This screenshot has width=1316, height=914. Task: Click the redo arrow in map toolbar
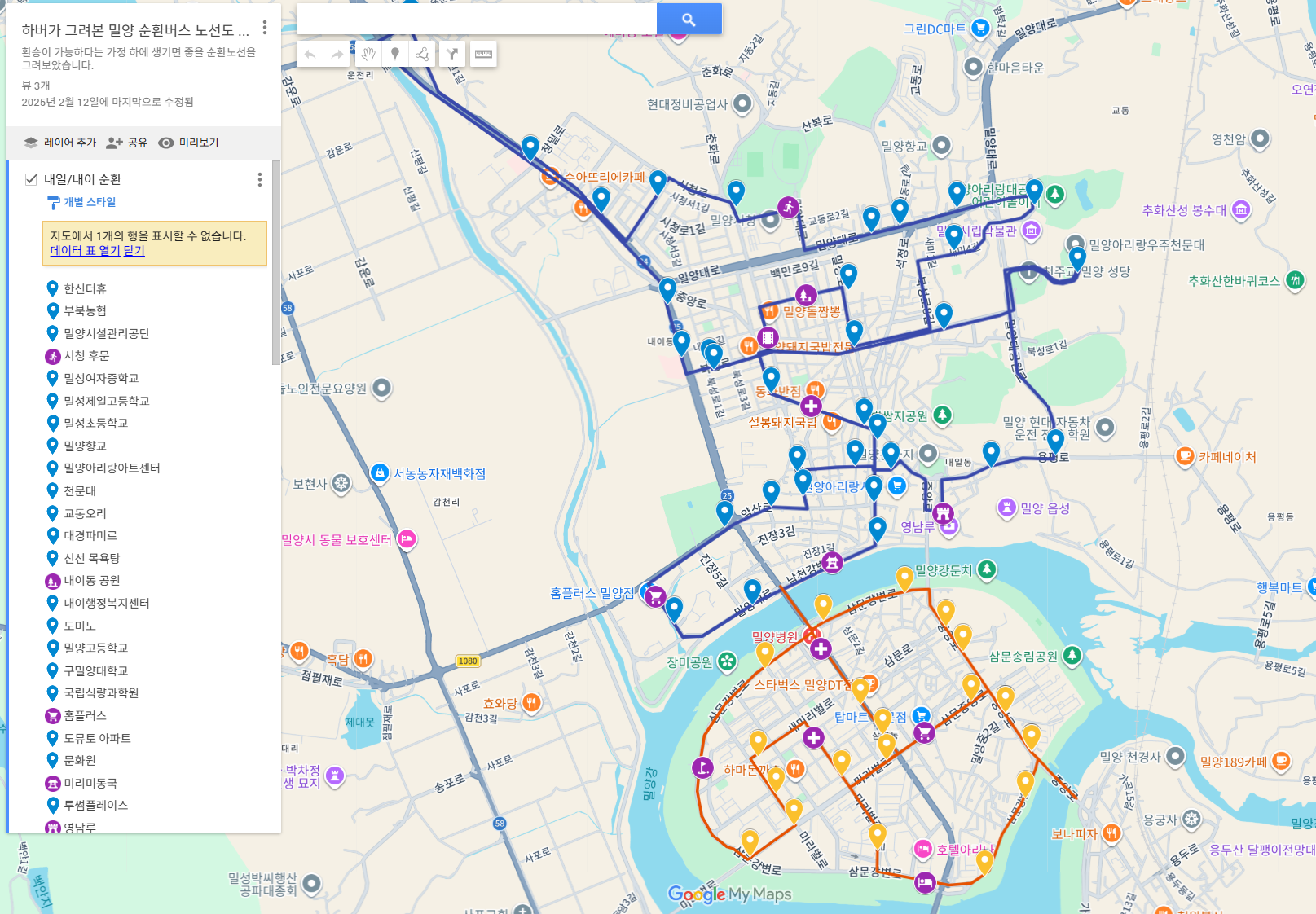click(x=337, y=55)
